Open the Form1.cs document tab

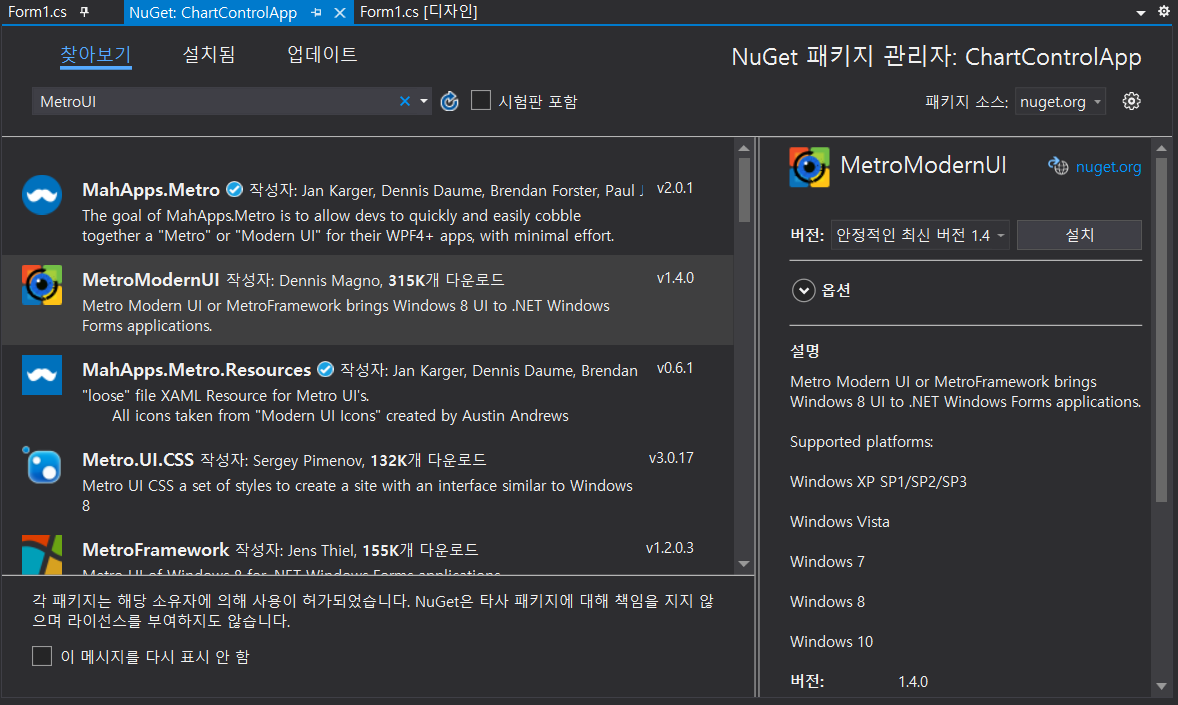pyautogui.click(x=38, y=12)
